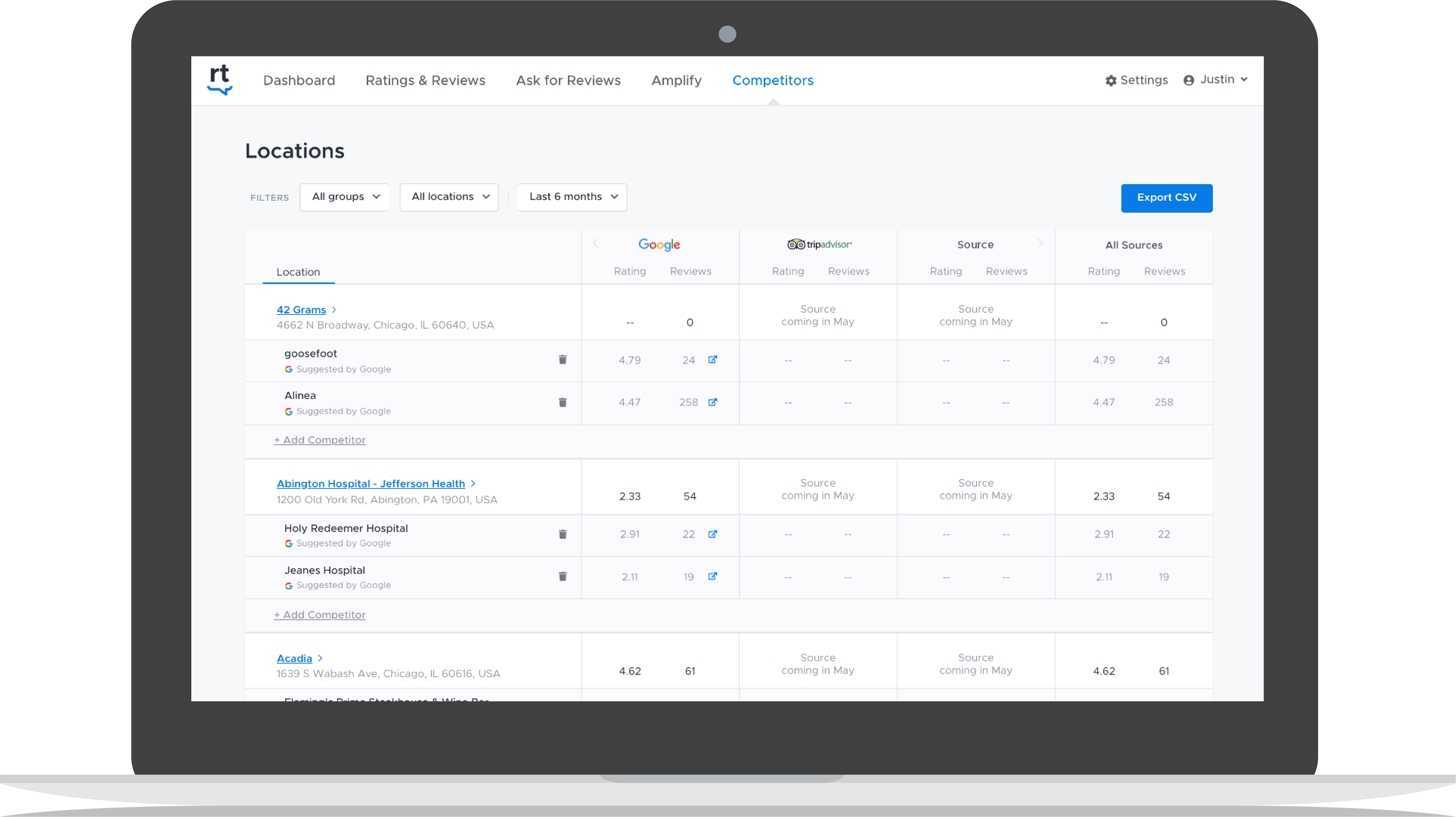Delete the goosefoot competitor
The height and width of the screenshot is (817, 1456).
tap(562, 360)
